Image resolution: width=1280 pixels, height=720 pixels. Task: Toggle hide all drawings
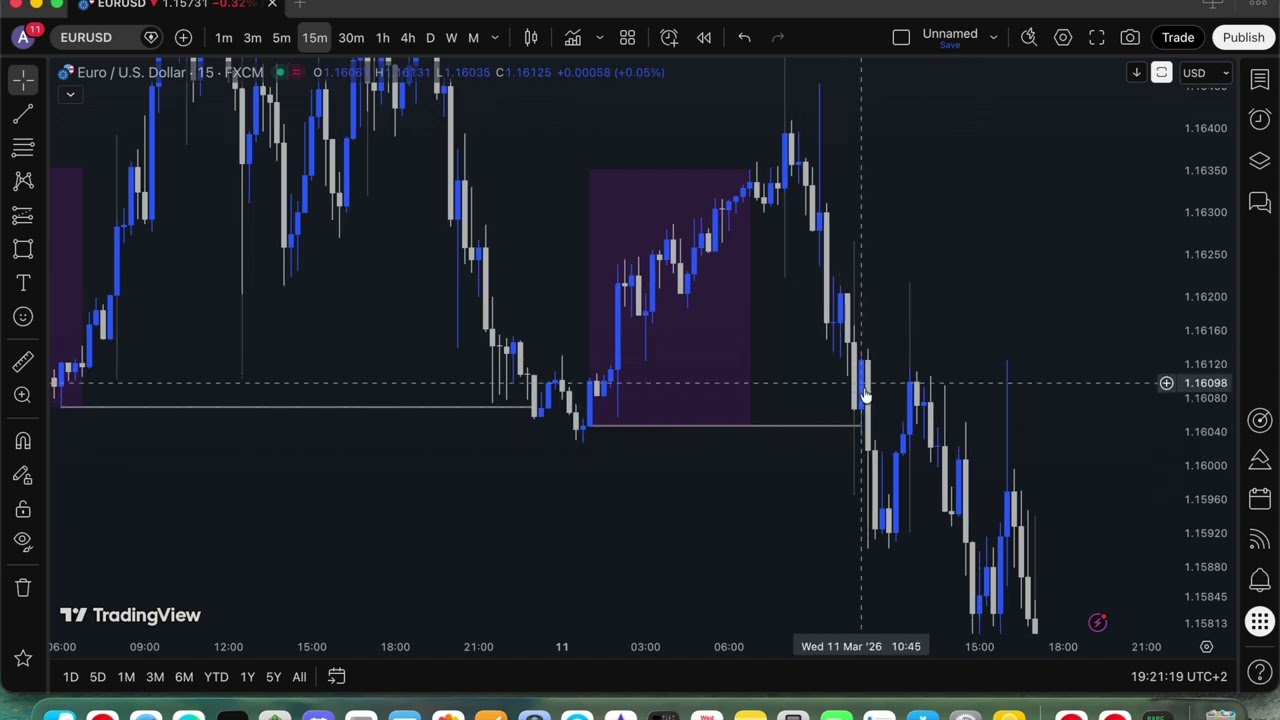click(x=23, y=542)
